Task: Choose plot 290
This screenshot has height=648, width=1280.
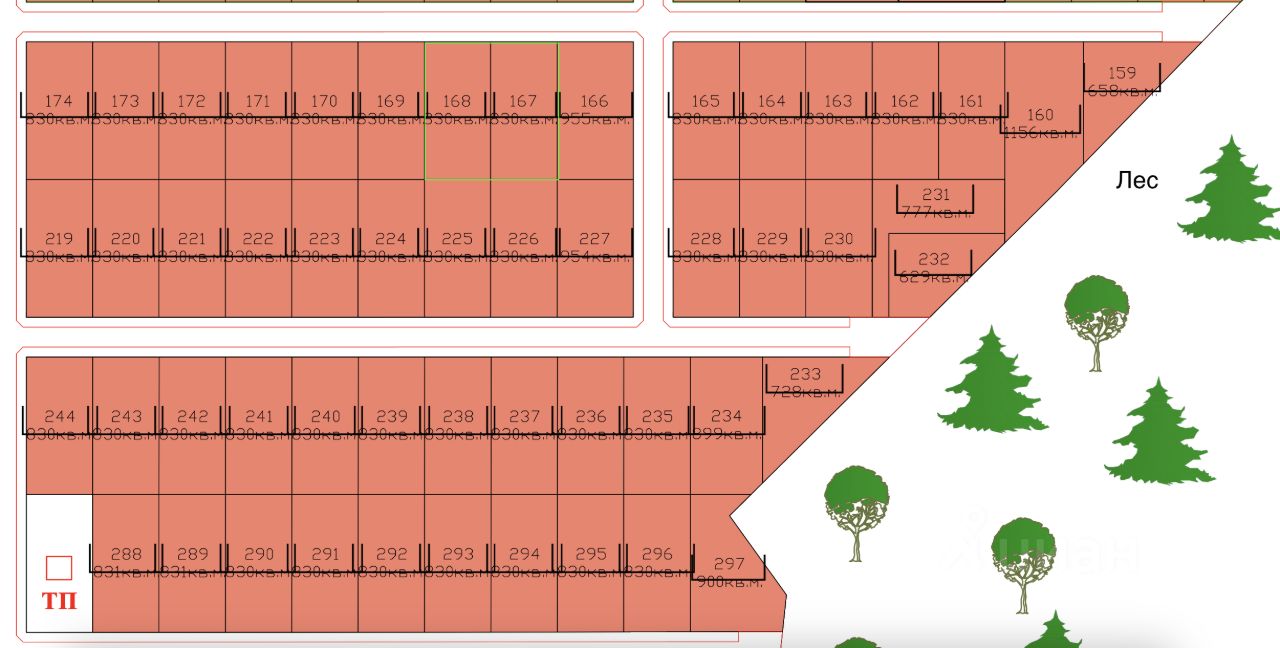Action: [x=259, y=563]
